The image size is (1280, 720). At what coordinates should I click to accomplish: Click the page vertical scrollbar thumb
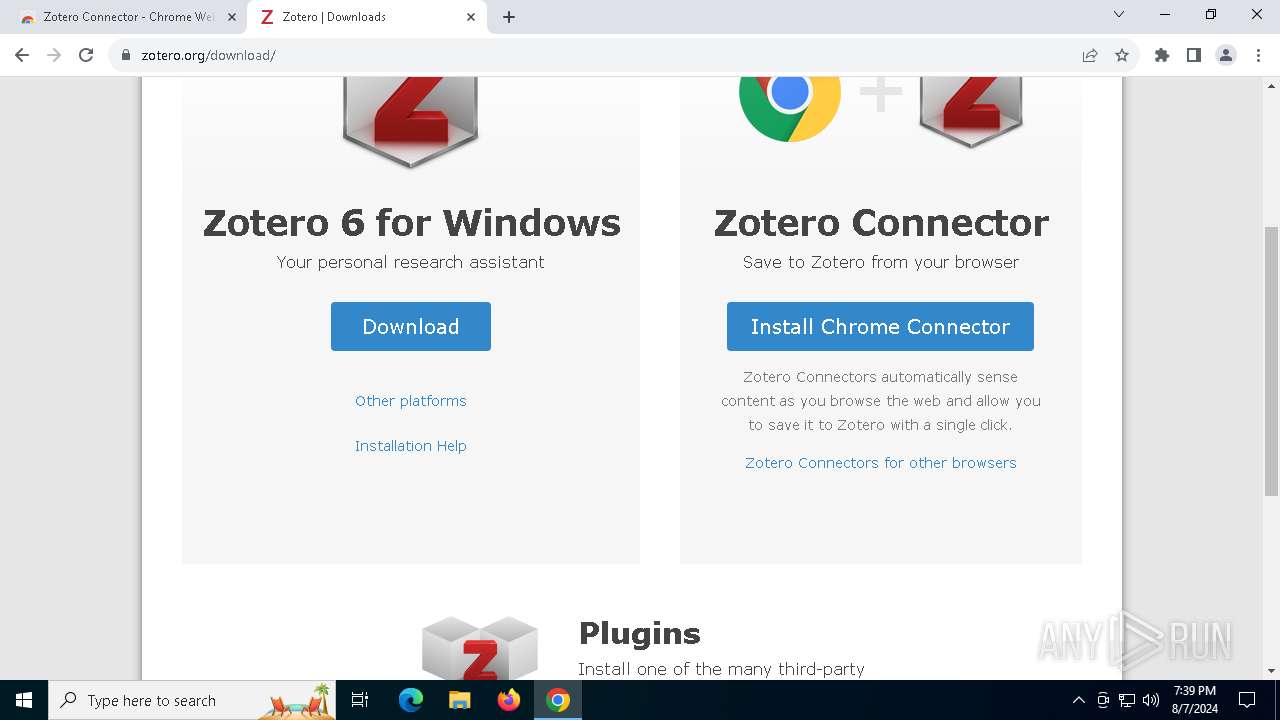1271,360
